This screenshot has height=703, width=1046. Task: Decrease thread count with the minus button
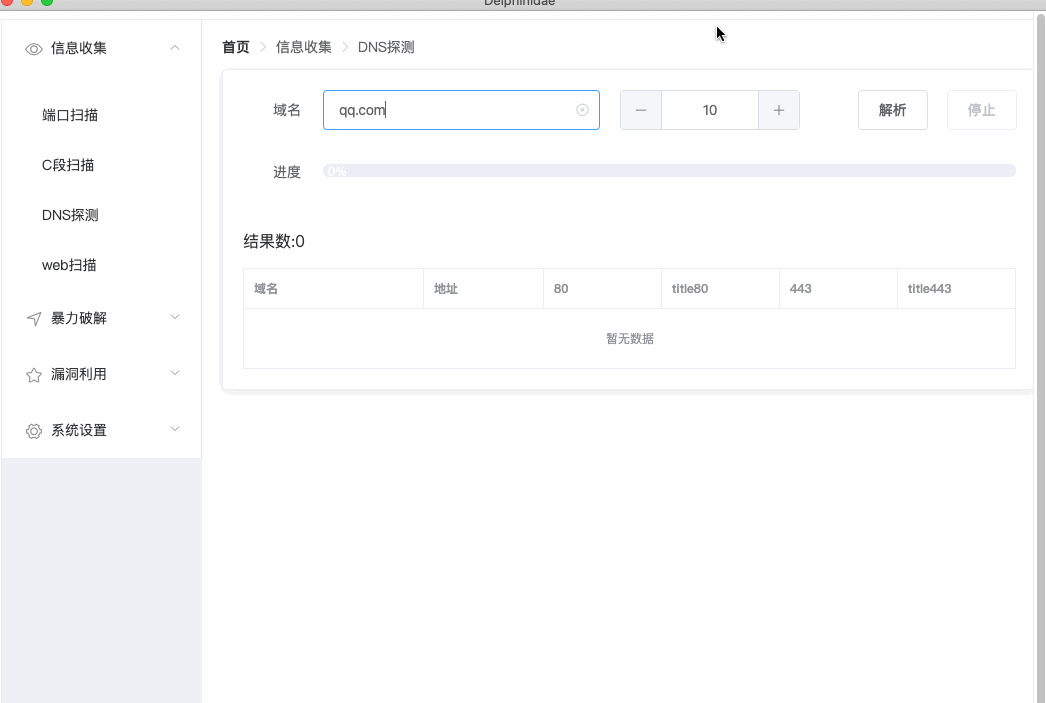point(641,110)
